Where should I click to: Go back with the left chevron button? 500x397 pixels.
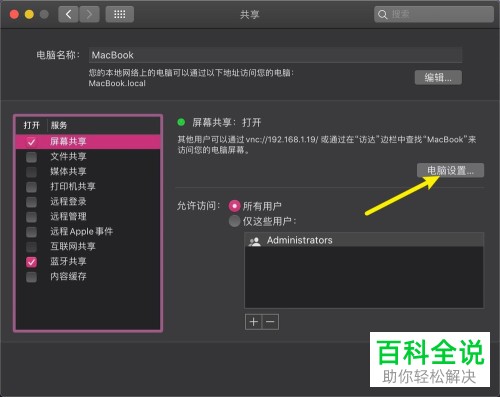69,14
